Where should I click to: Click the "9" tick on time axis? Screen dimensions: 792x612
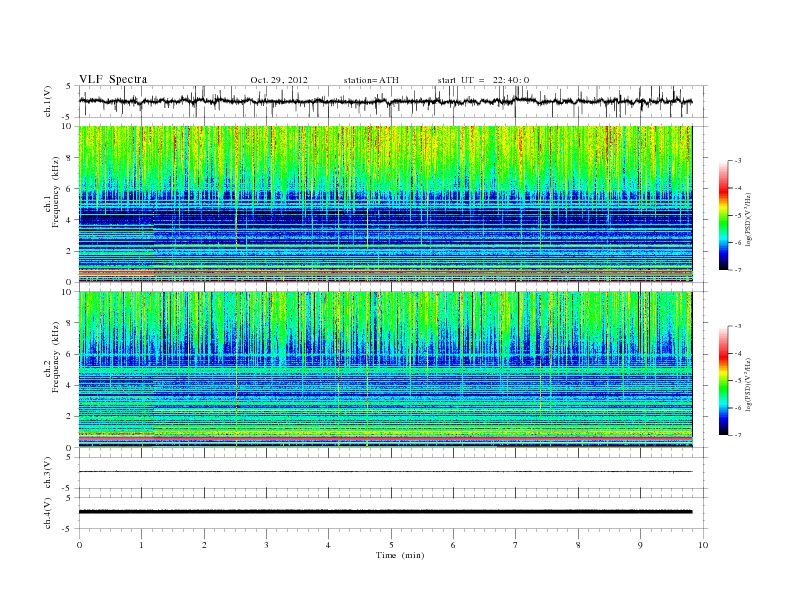[x=640, y=545]
